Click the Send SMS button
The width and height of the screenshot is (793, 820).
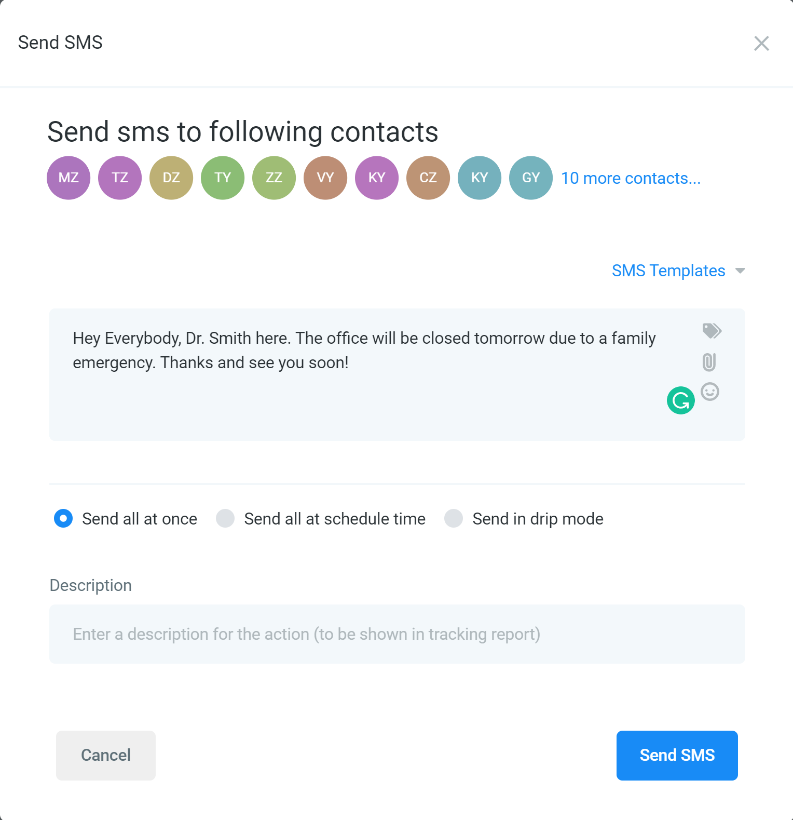click(677, 755)
